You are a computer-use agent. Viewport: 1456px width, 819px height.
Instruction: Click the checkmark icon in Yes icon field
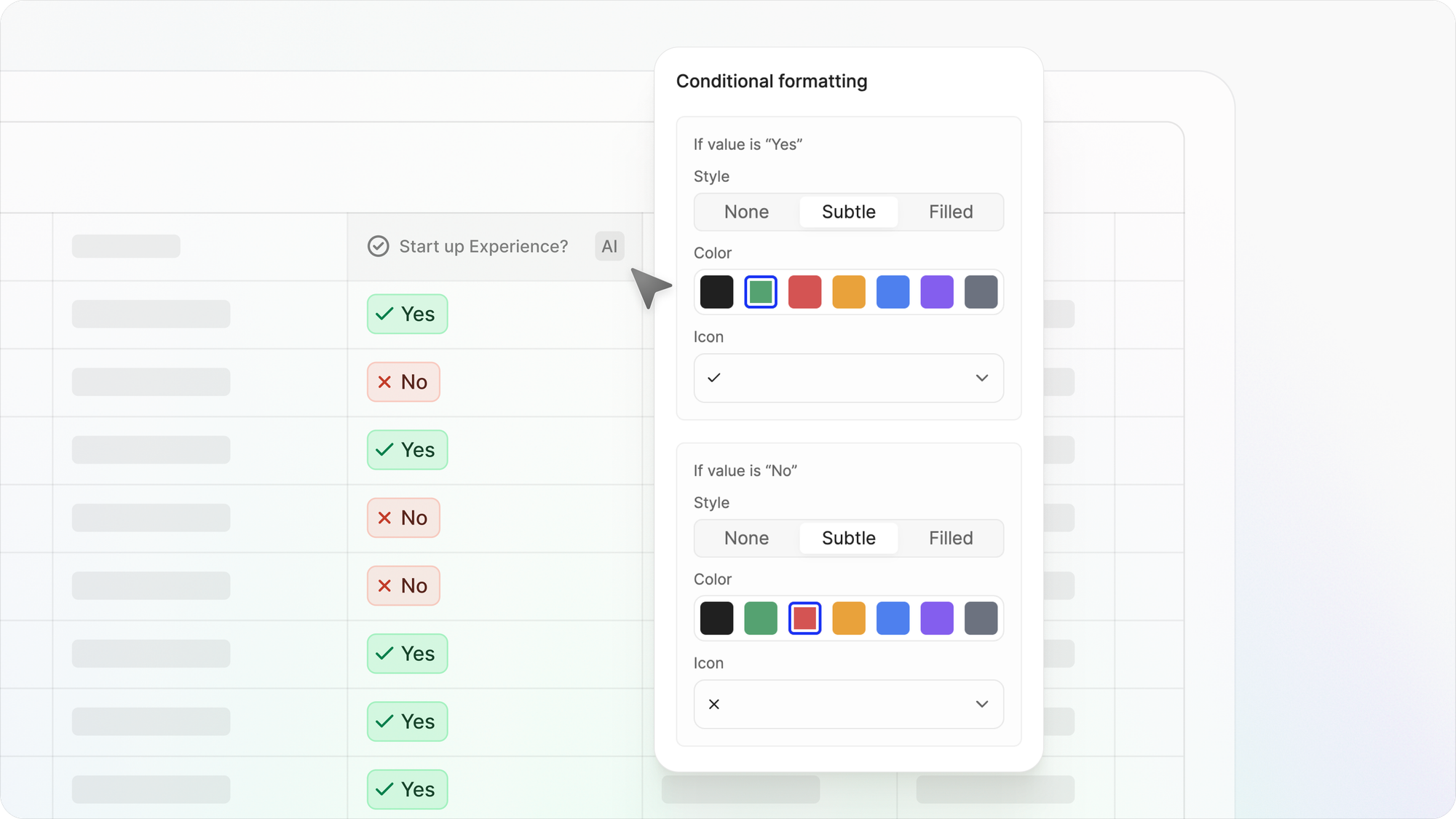coord(714,378)
